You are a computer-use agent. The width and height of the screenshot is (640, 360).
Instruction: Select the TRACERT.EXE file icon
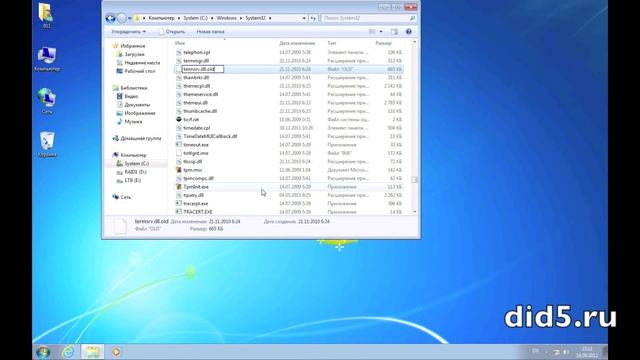point(179,212)
